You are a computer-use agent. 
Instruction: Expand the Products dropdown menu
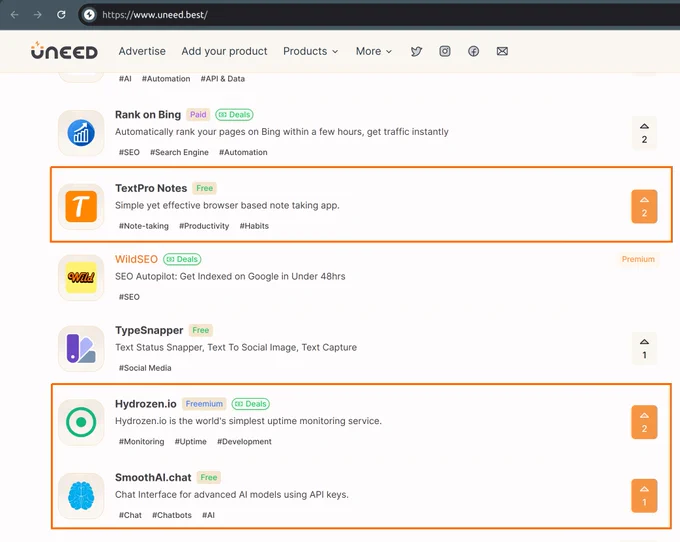(311, 51)
